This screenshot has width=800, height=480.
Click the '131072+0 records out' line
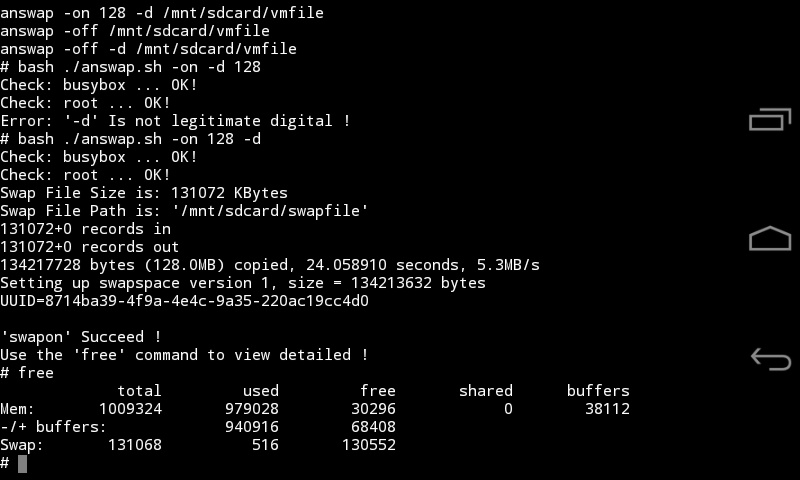90,247
